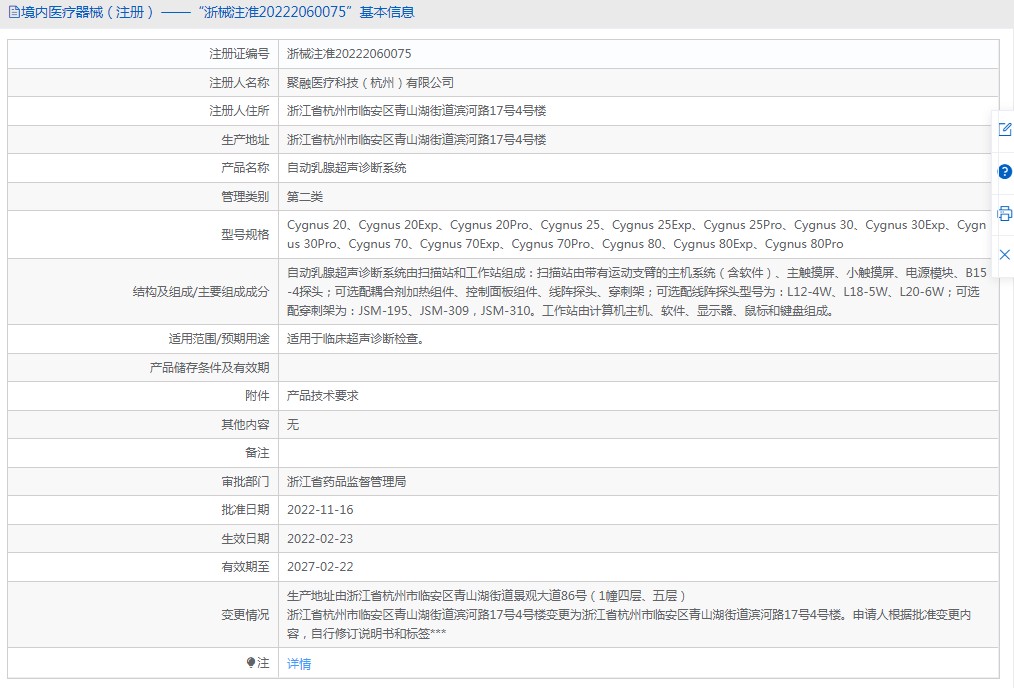Open the 详情 link
Viewport: 1014px width, 688px height.
point(299,663)
